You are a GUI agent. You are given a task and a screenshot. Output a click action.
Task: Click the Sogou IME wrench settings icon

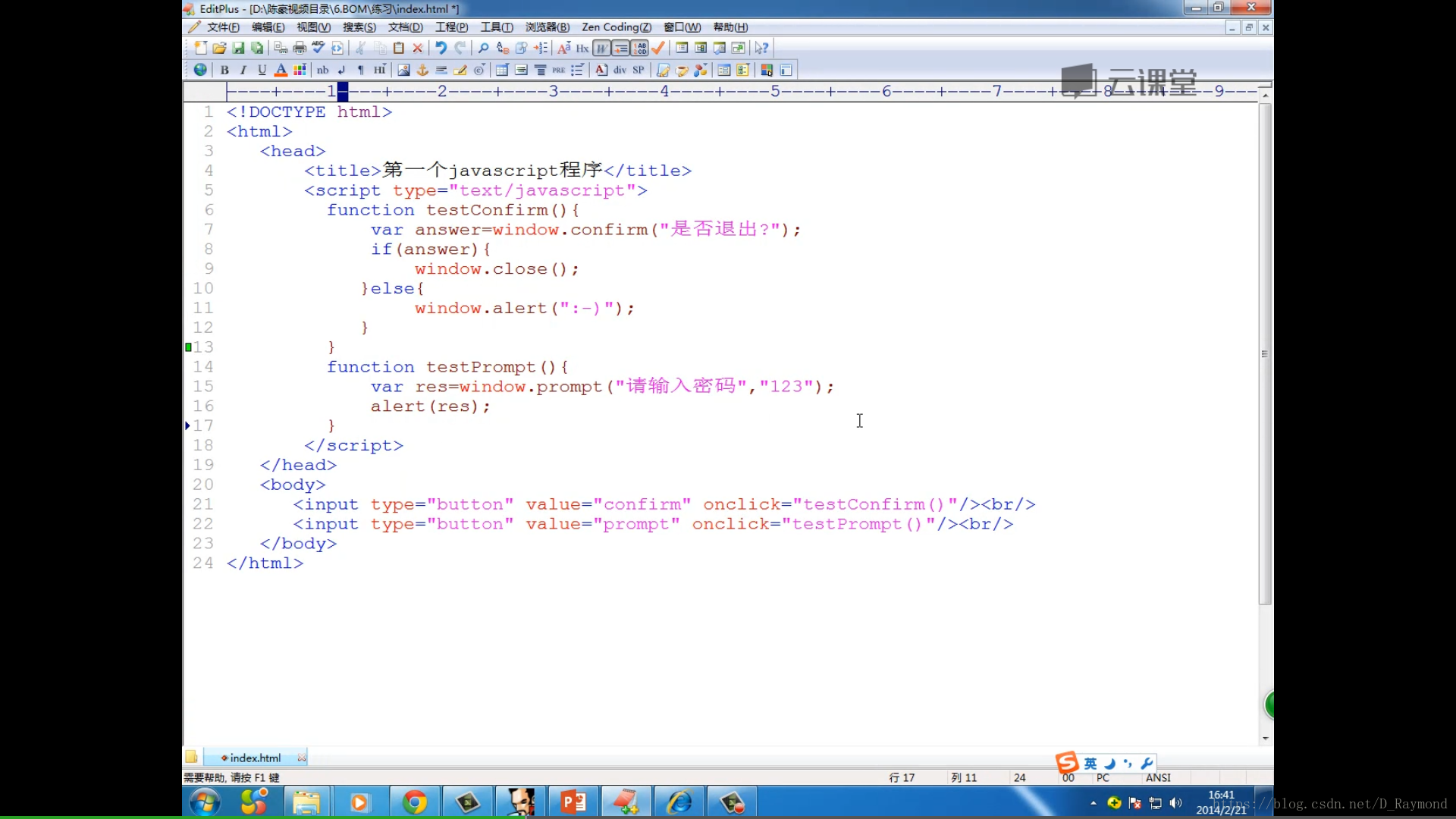click(x=1147, y=764)
